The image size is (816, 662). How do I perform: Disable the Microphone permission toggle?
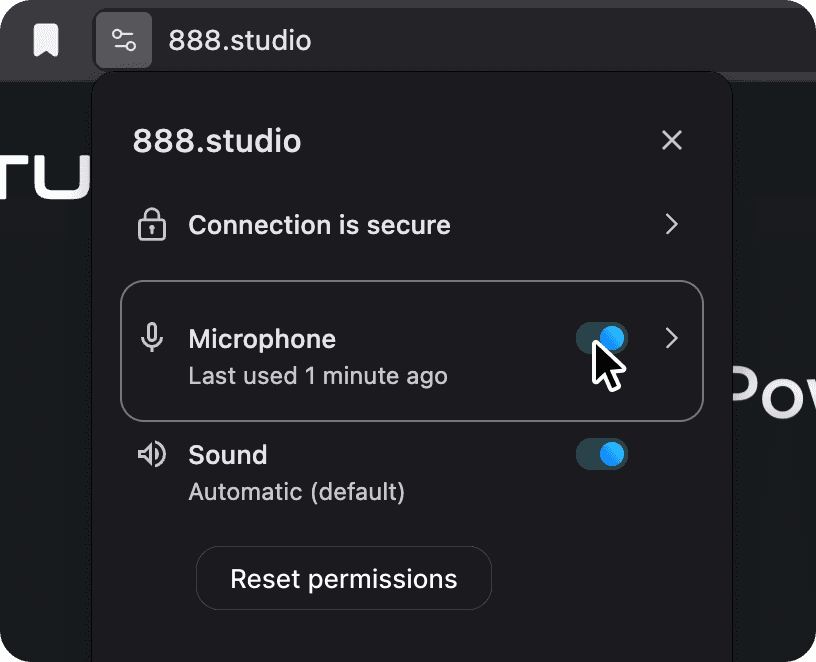tap(602, 338)
